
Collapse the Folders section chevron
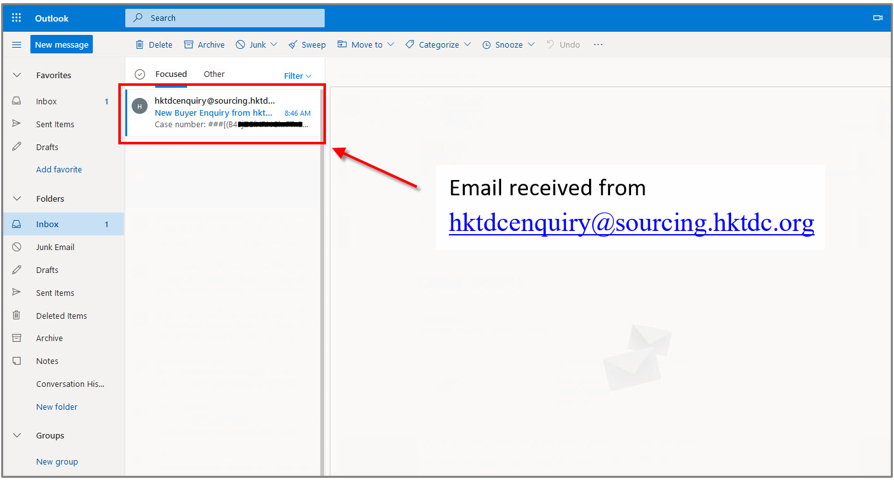tap(17, 198)
